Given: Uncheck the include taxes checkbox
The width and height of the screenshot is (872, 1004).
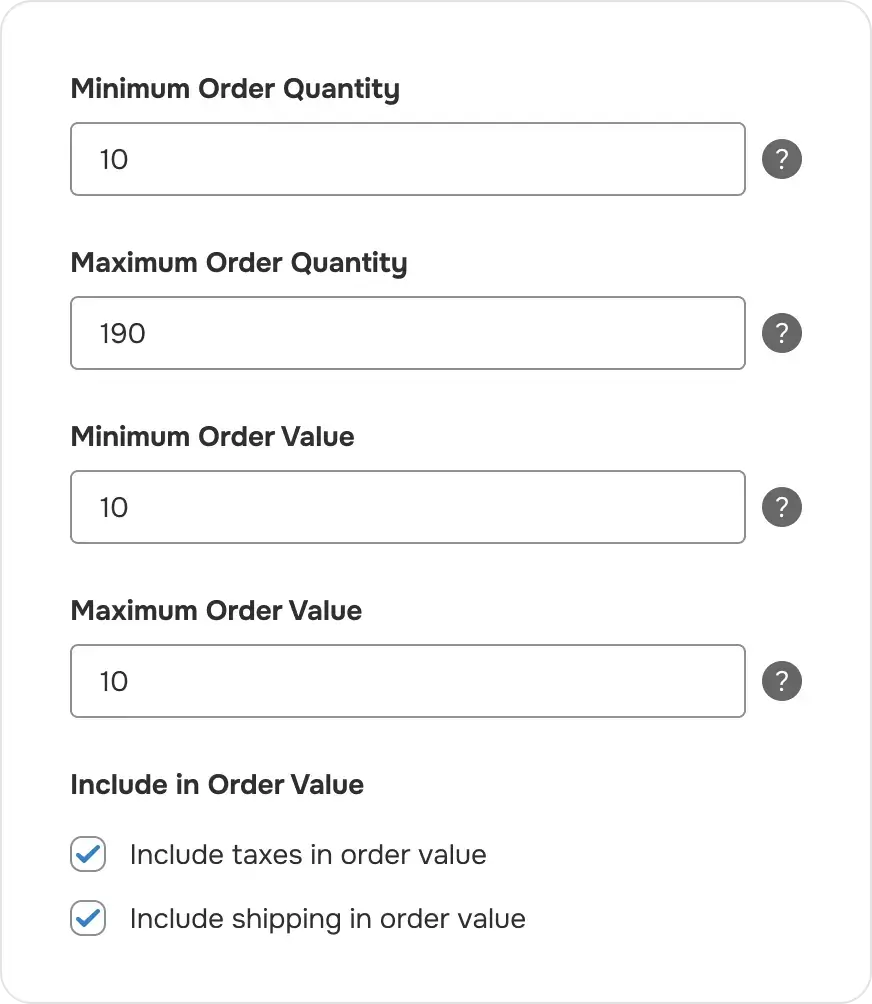Looking at the screenshot, I should tap(88, 855).
